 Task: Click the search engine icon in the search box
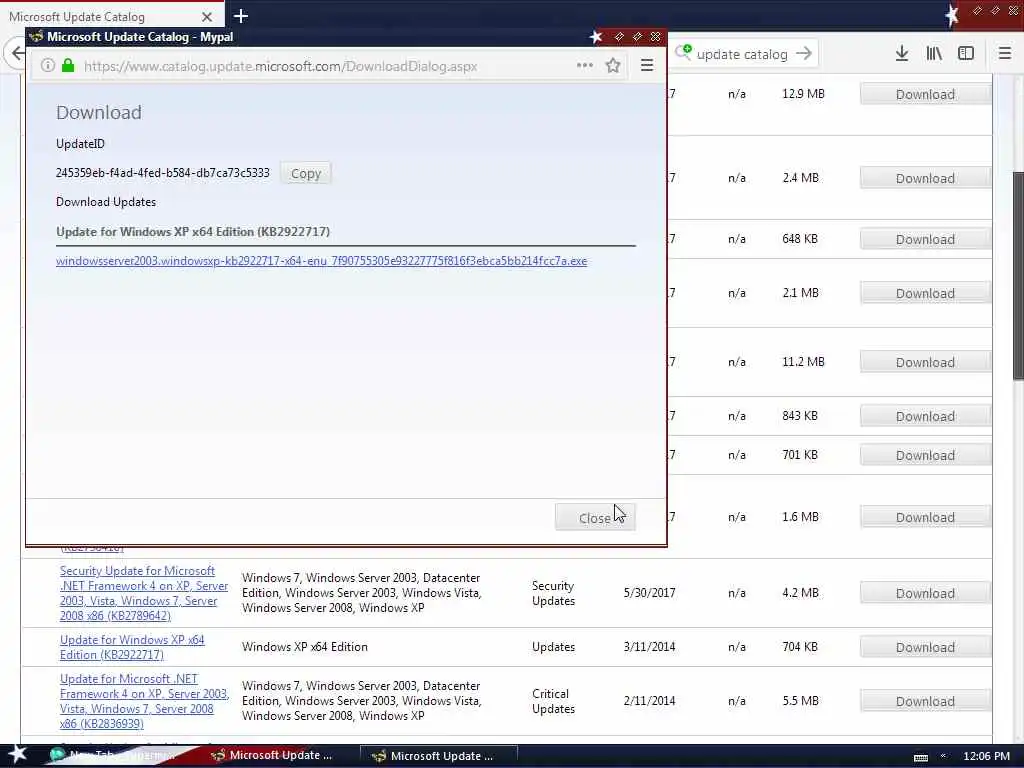click(683, 52)
